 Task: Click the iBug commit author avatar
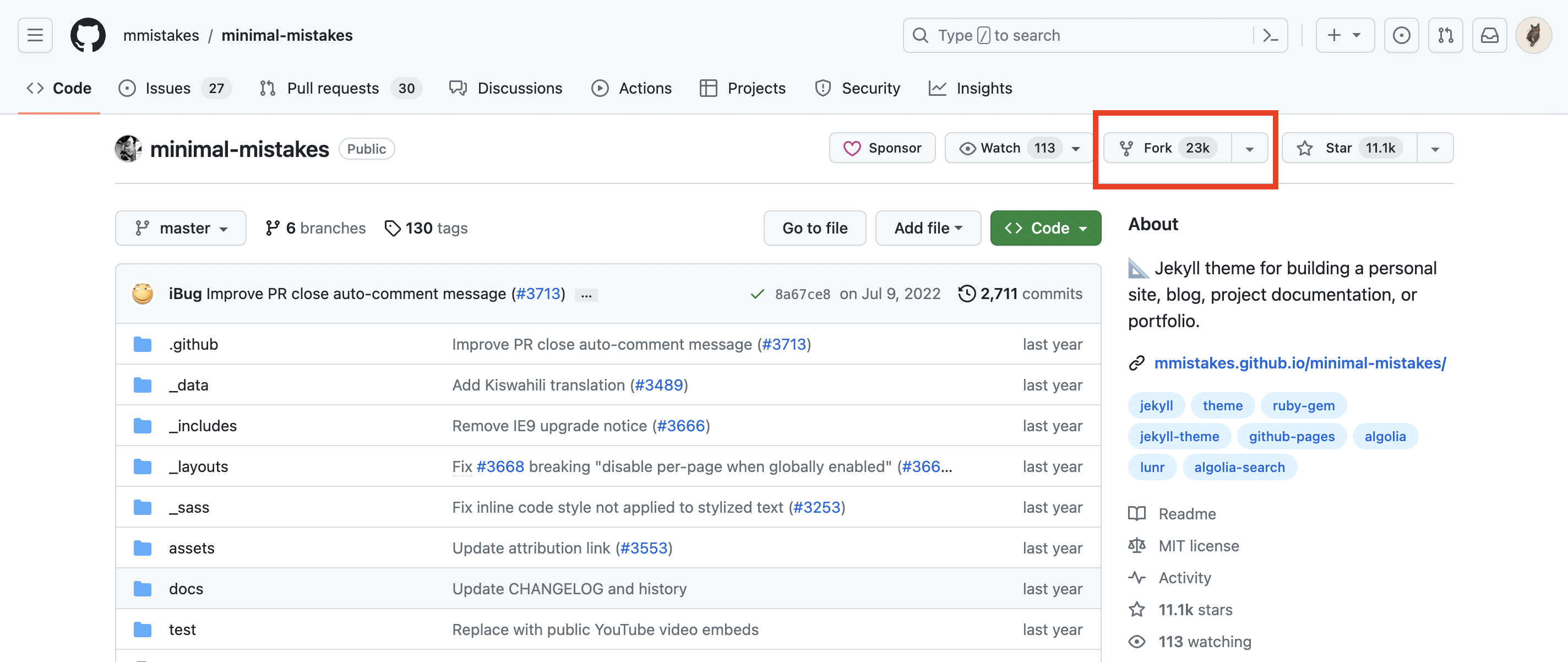point(143,294)
